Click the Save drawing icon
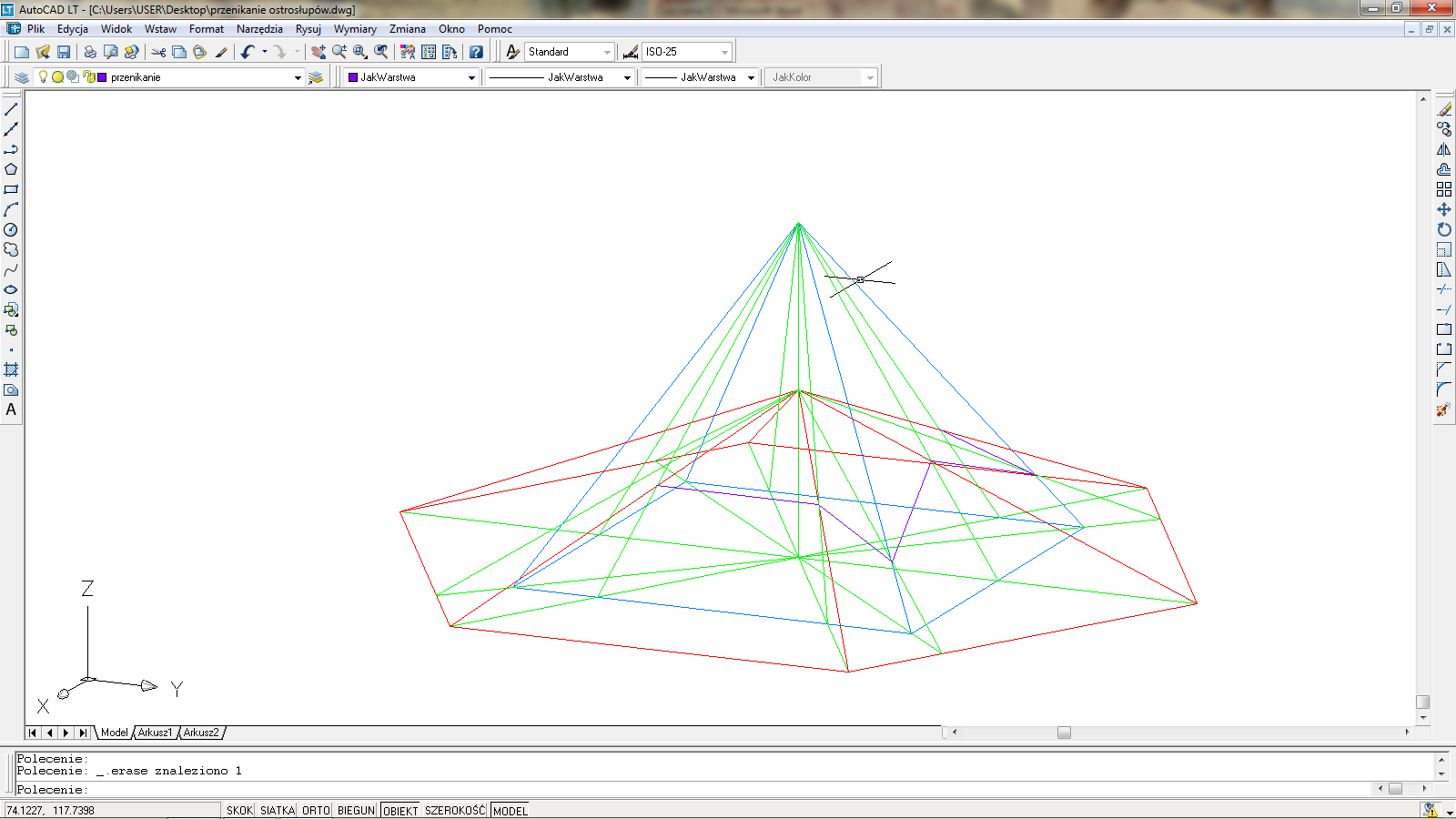Screen dimensions: 1456x819 coord(64,52)
